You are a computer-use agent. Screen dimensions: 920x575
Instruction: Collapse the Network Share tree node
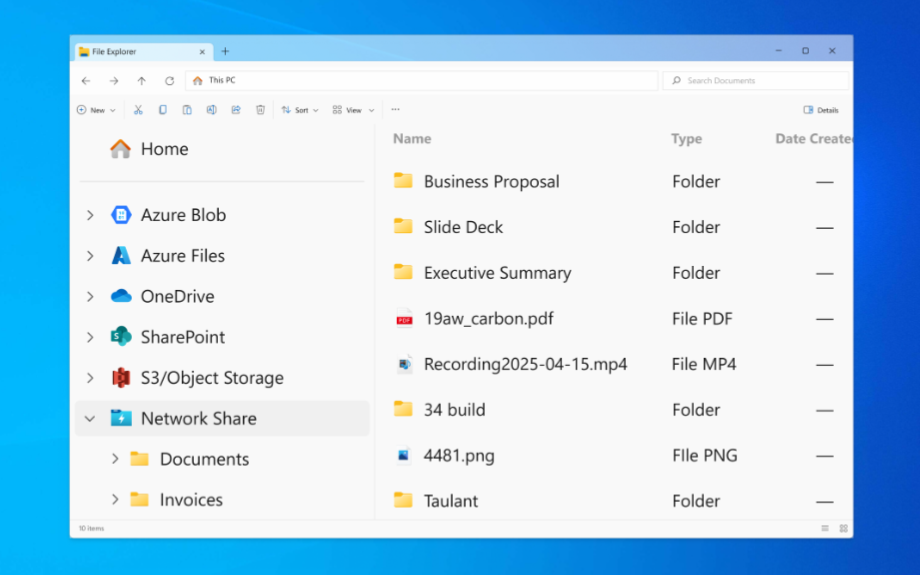90,419
